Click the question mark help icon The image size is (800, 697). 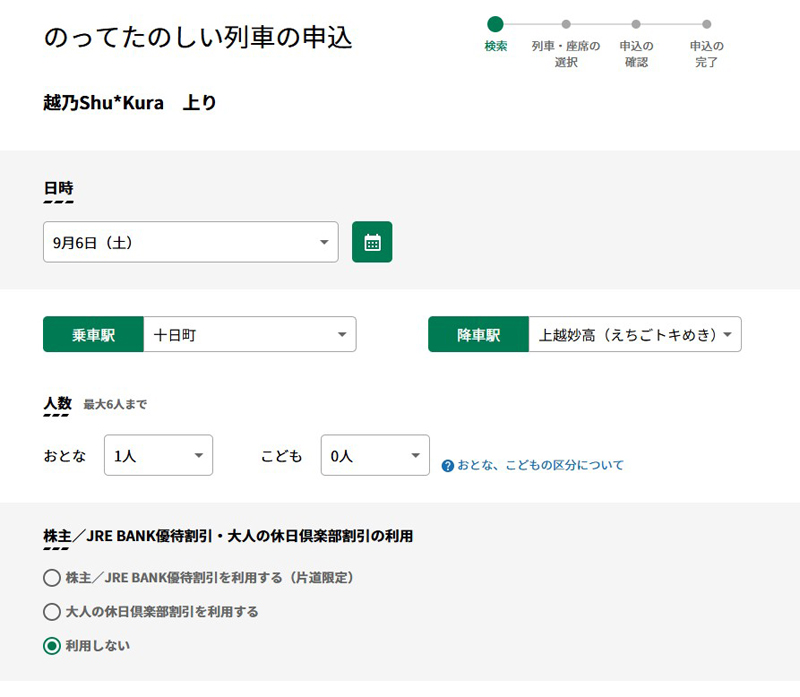[448, 466]
